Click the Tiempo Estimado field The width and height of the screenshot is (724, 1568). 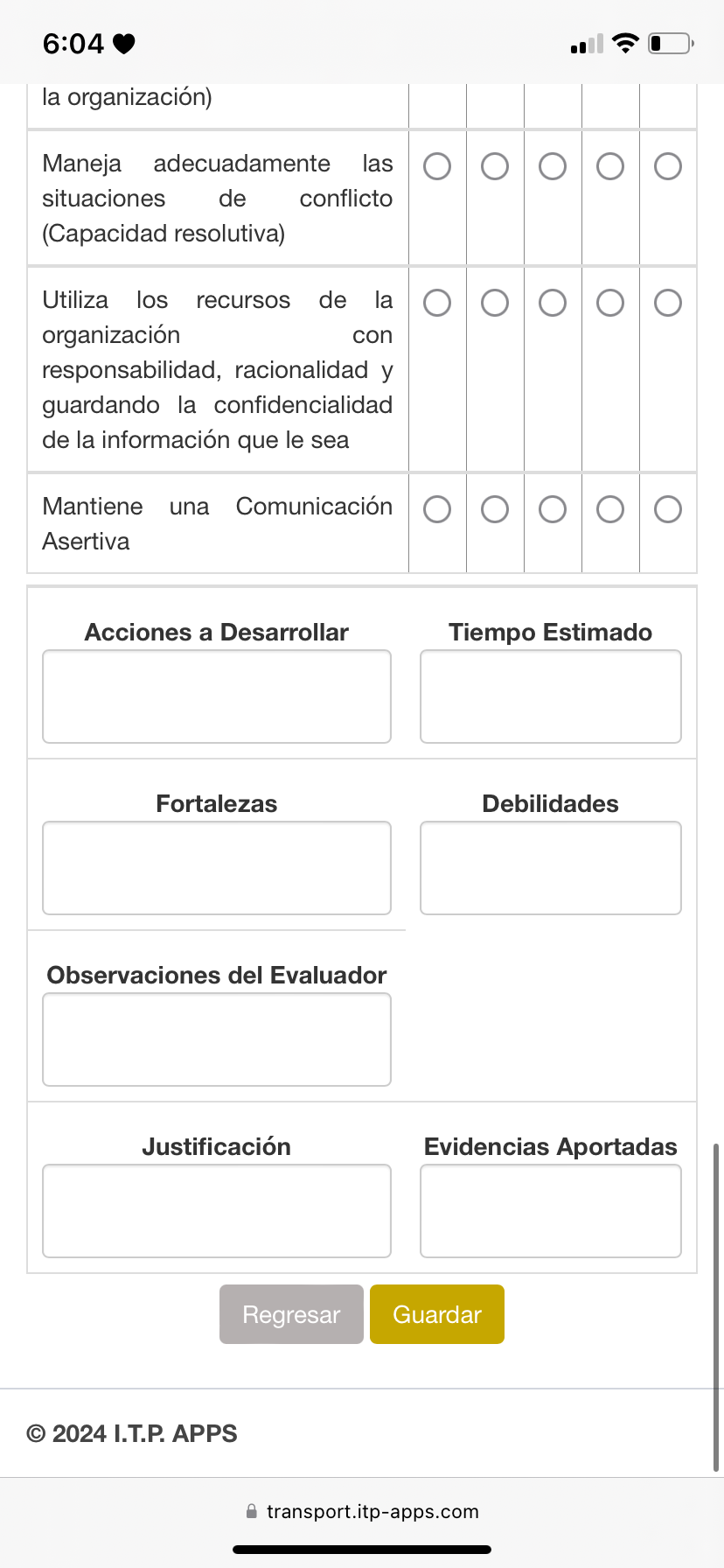(551, 696)
